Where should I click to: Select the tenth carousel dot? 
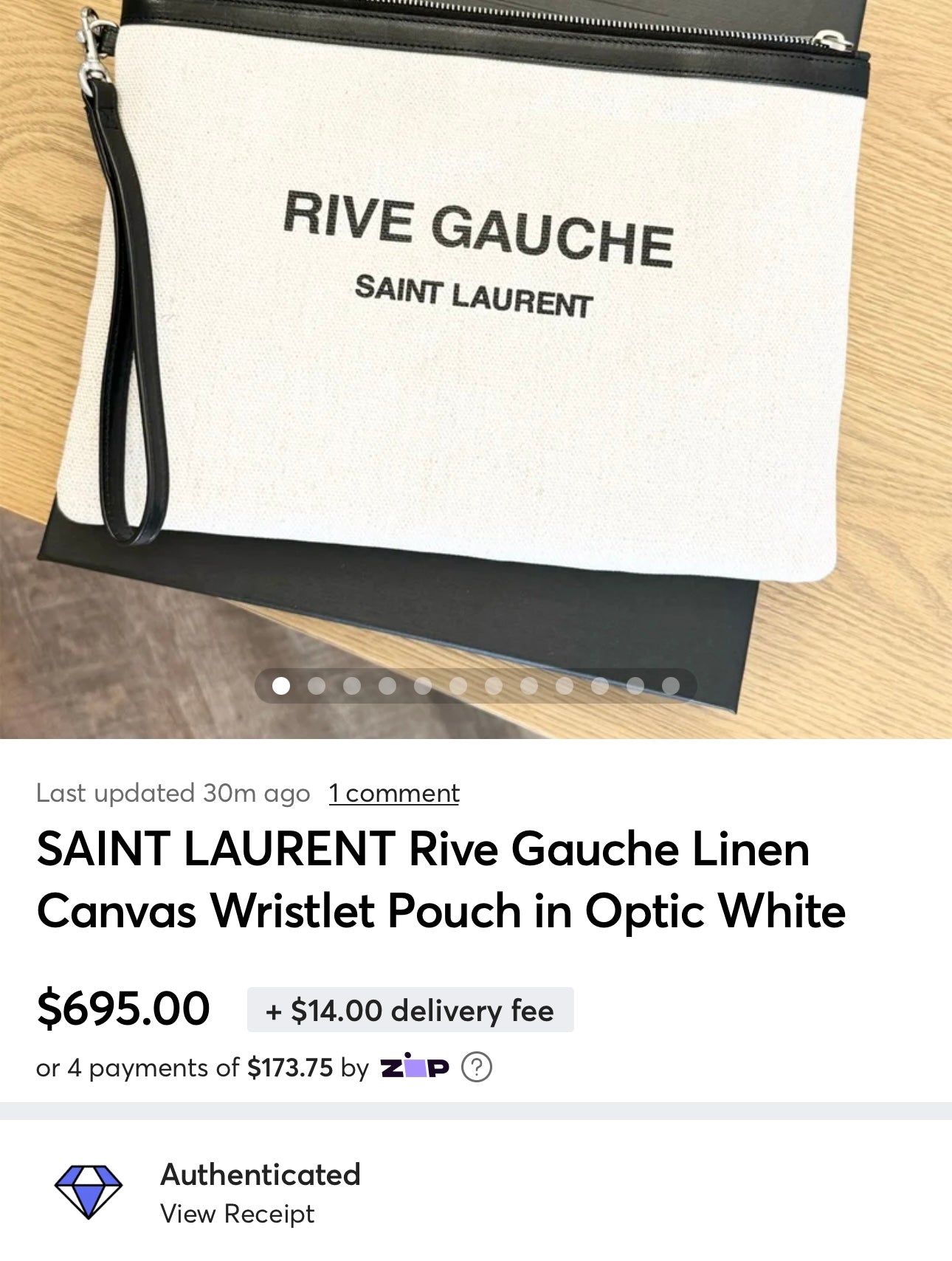(x=600, y=686)
